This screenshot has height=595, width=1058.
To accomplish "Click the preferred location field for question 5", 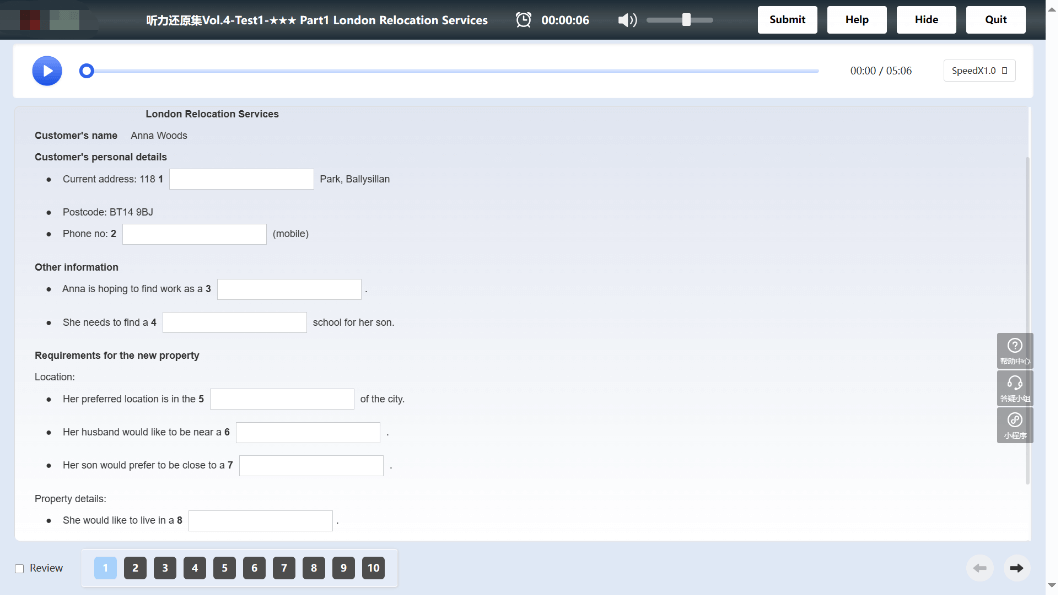I will tap(282, 399).
